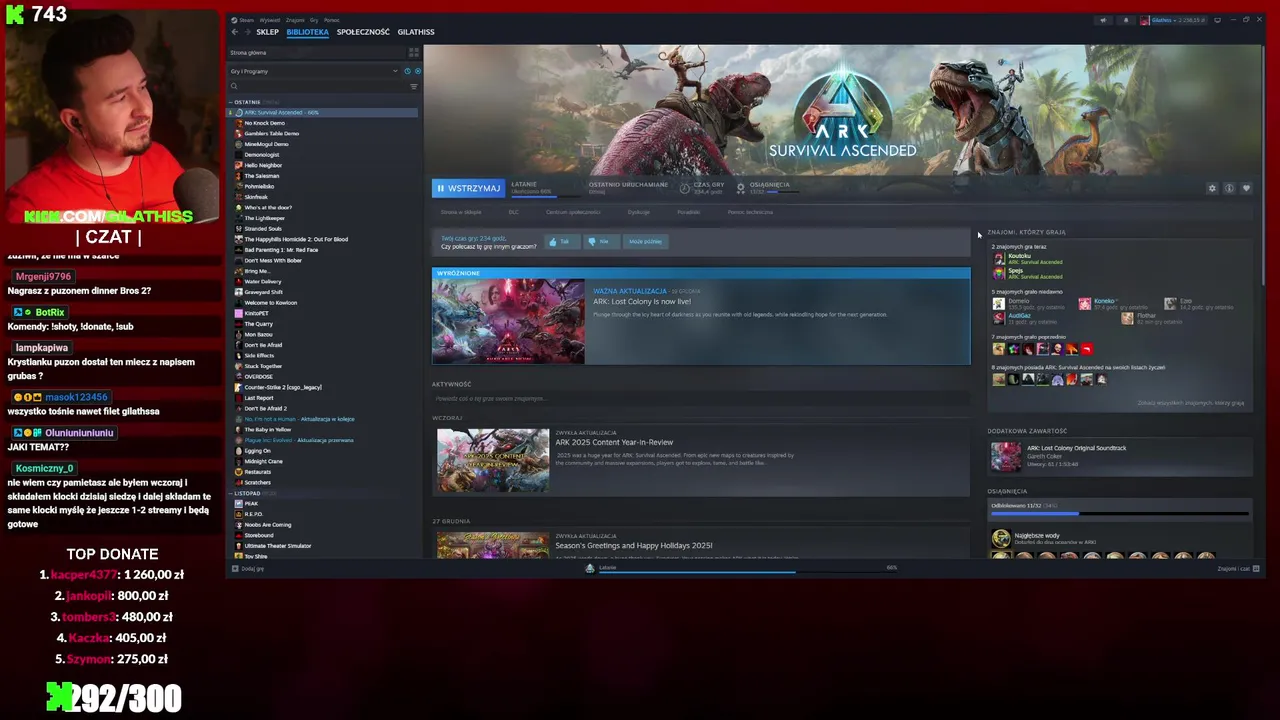Go forward with the navigation arrow

pyautogui.click(x=246, y=32)
